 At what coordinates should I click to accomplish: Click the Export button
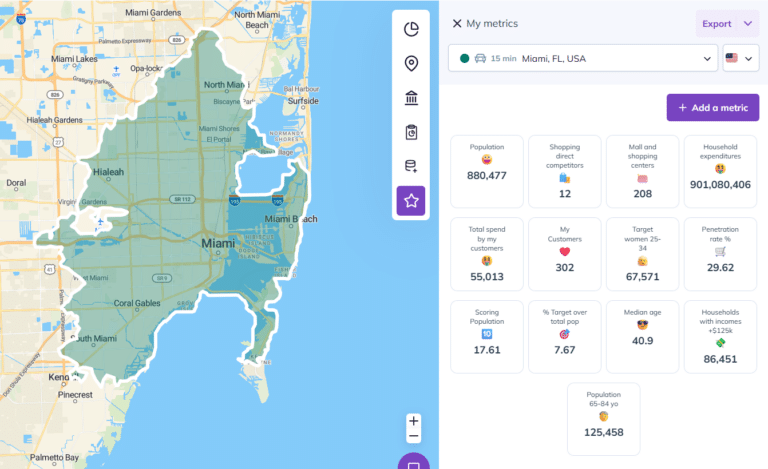(x=717, y=23)
